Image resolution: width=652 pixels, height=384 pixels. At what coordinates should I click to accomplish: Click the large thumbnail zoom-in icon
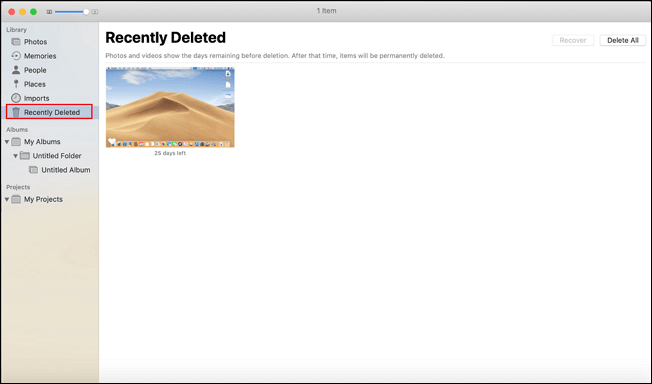95,12
